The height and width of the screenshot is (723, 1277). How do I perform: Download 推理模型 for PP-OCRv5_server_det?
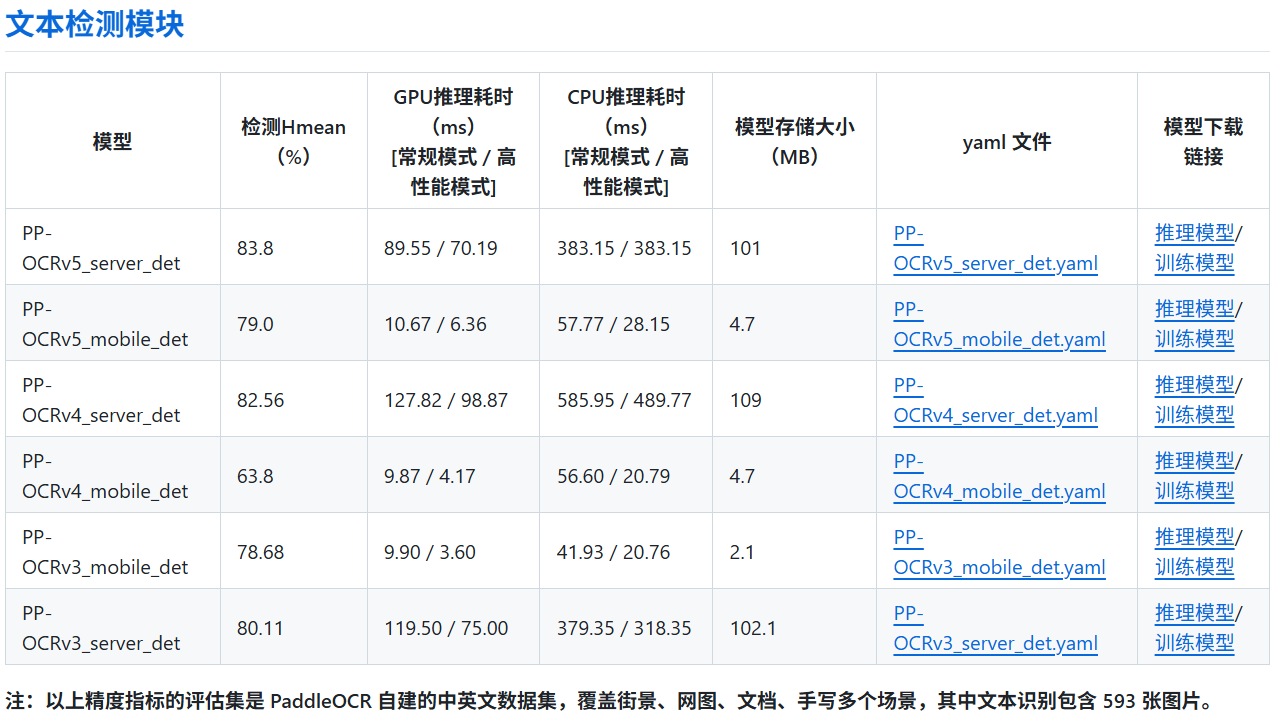tap(1194, 233)
